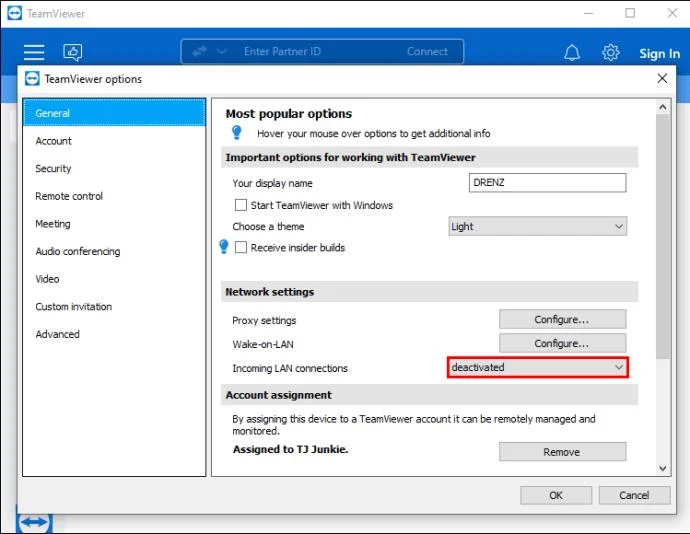Select the General category
Image resolution: width=690 pixels, height=534 pixels.
pyautogui.click(x=114, y=113)
